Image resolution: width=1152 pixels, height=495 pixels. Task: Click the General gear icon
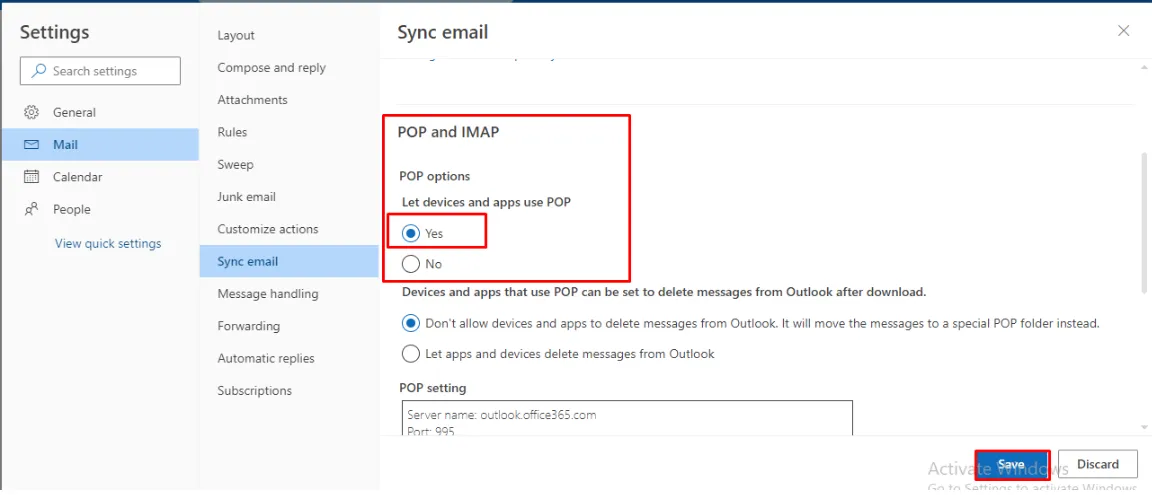click(32, 112)
